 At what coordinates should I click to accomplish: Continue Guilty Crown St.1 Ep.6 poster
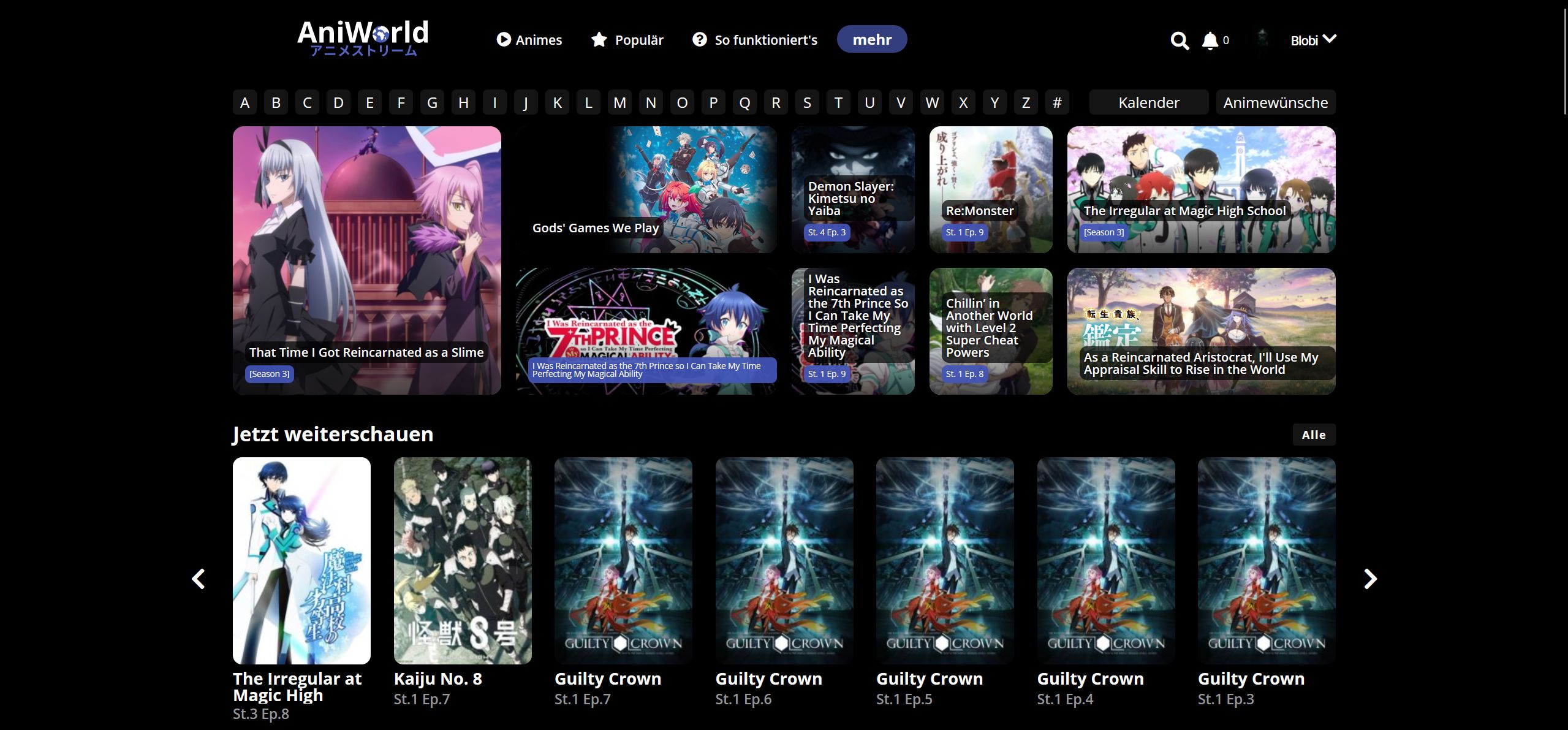pyautogui.click(x=784, y=560)
